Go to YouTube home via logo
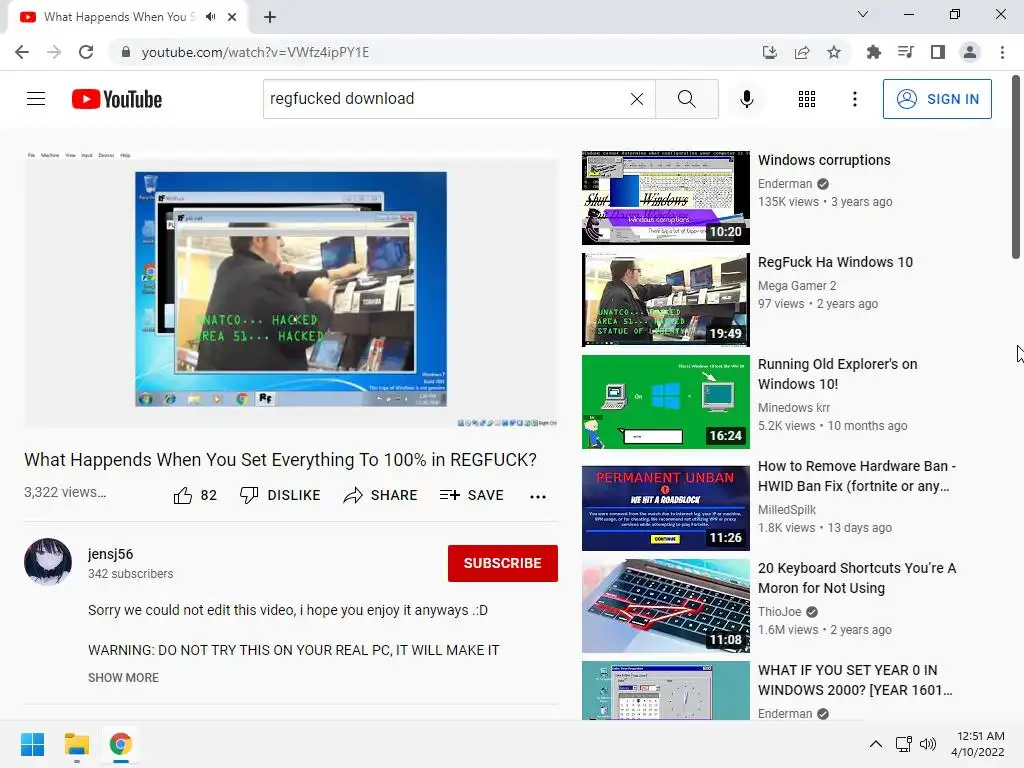The height and width of the screenshot is (768, 1024). 117,99
